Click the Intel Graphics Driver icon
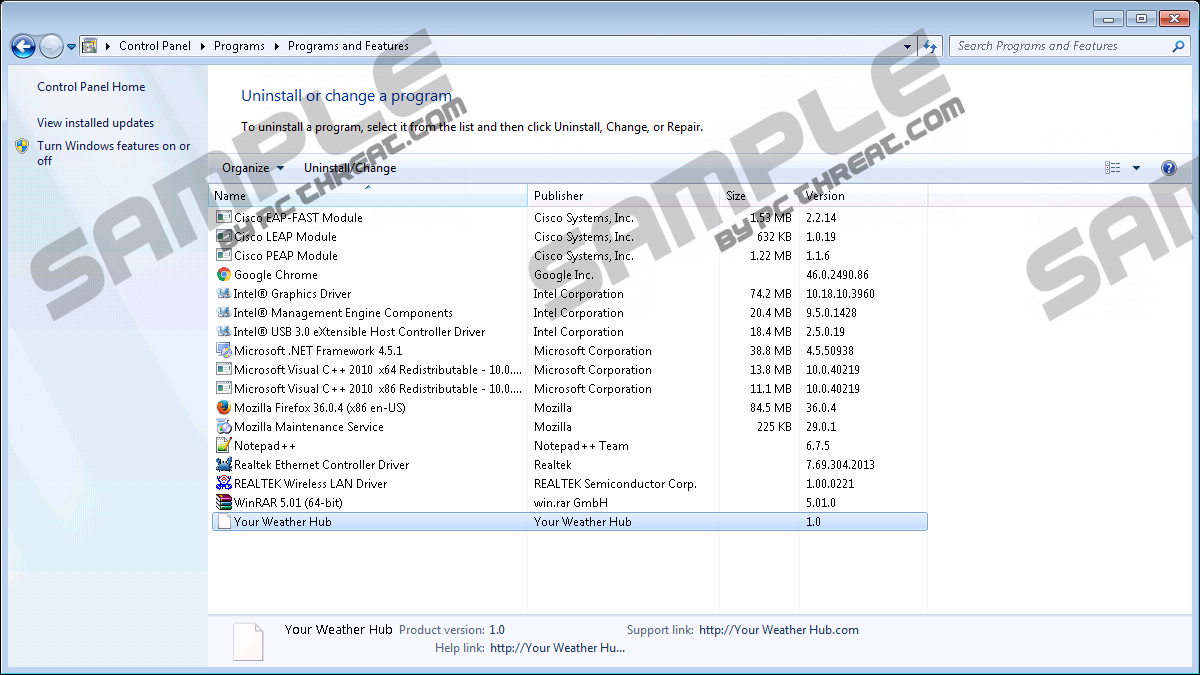The image size is (1200, 675). click(x=224, y=294)
